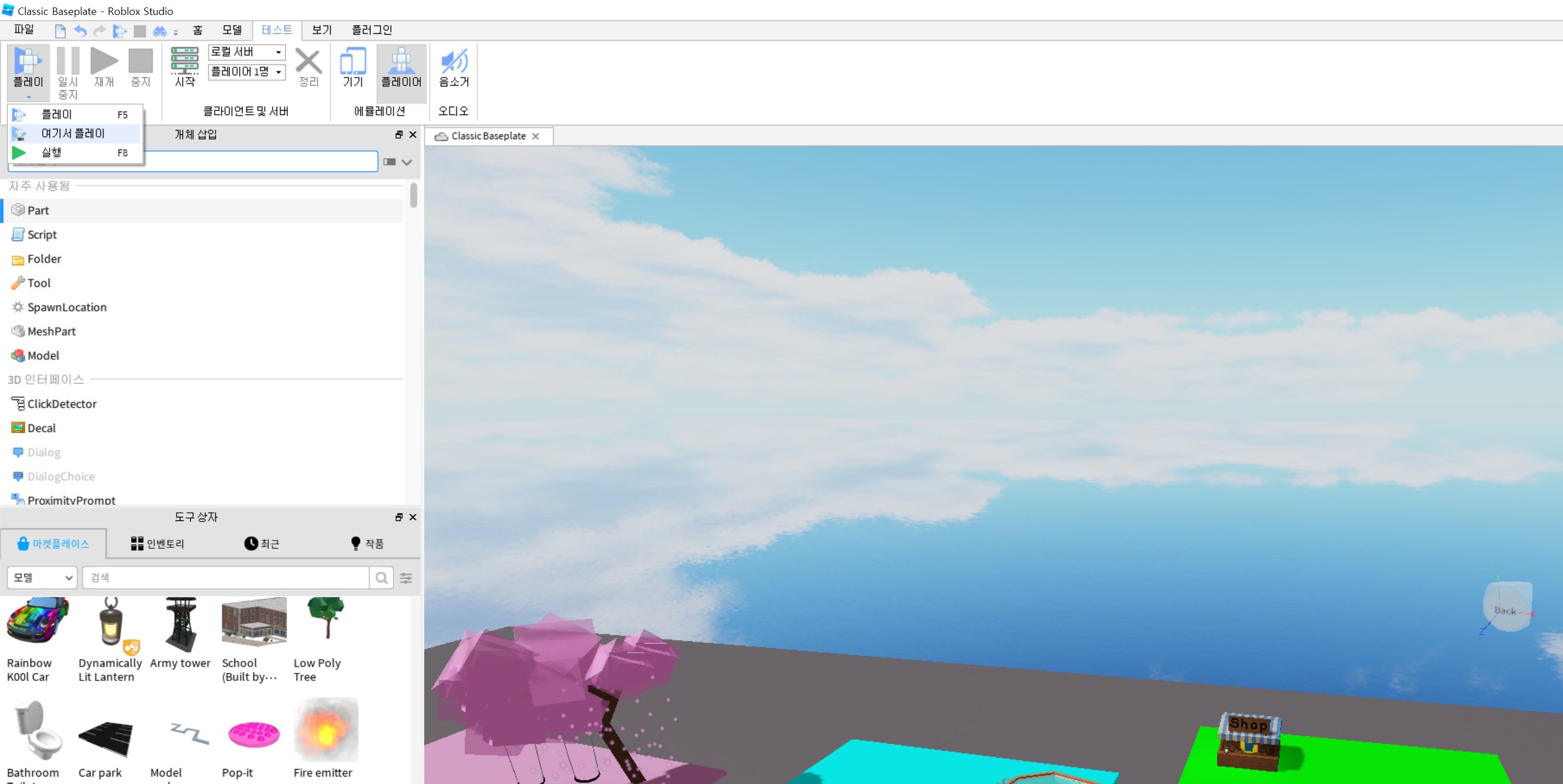This screenshot has height=784, width=1563.
Task: Undock the Toolbox panel
Action: coord(399,517)
